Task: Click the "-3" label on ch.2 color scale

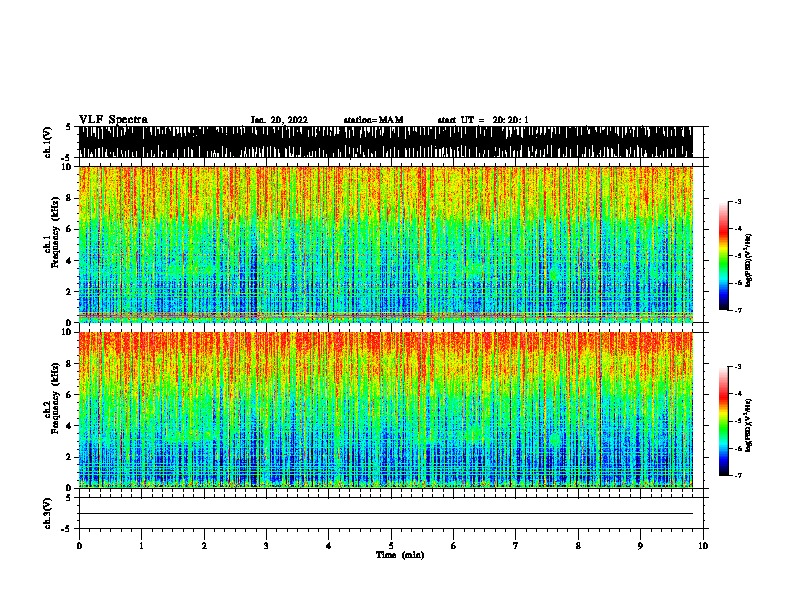Action: (737, 367)
